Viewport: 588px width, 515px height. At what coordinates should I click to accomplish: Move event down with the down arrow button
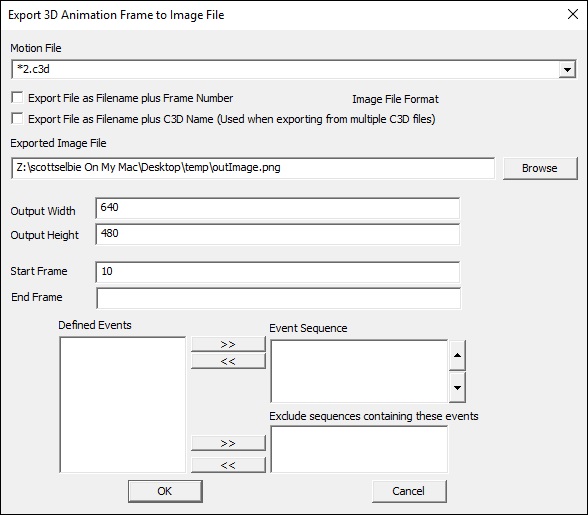(x=457, y=387)
